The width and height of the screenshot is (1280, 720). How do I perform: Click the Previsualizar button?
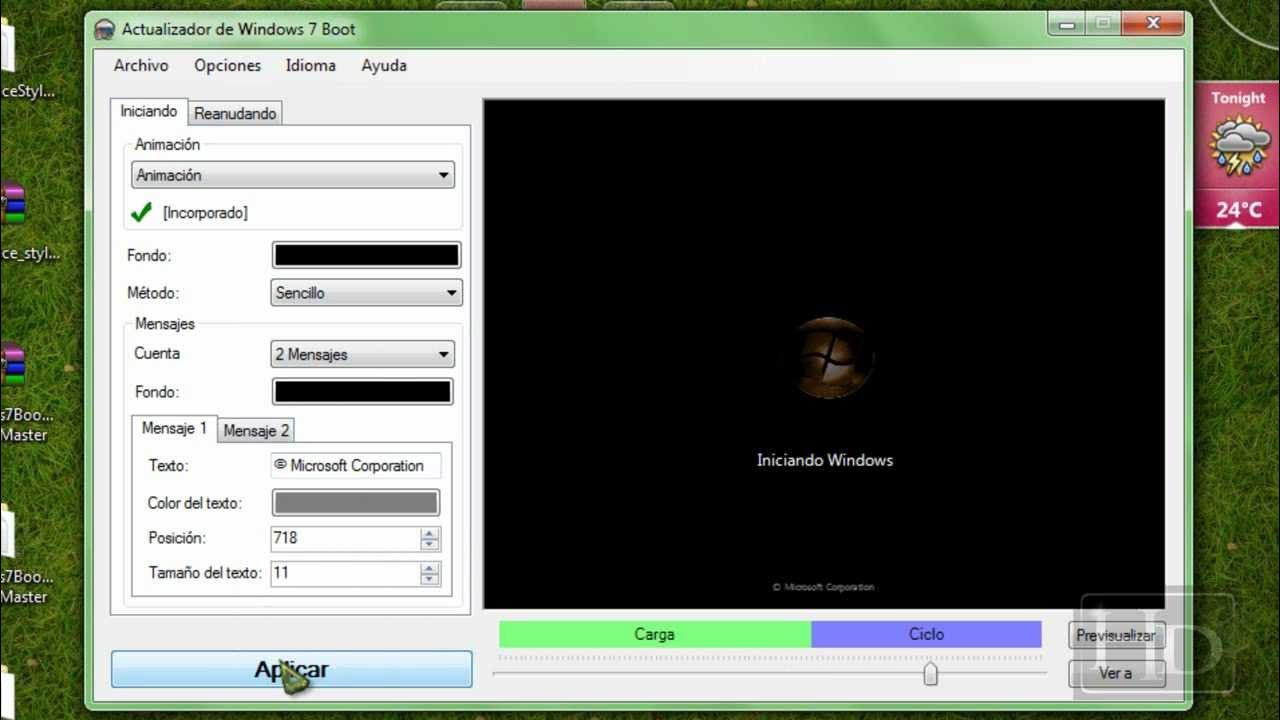pos(1117,635)
